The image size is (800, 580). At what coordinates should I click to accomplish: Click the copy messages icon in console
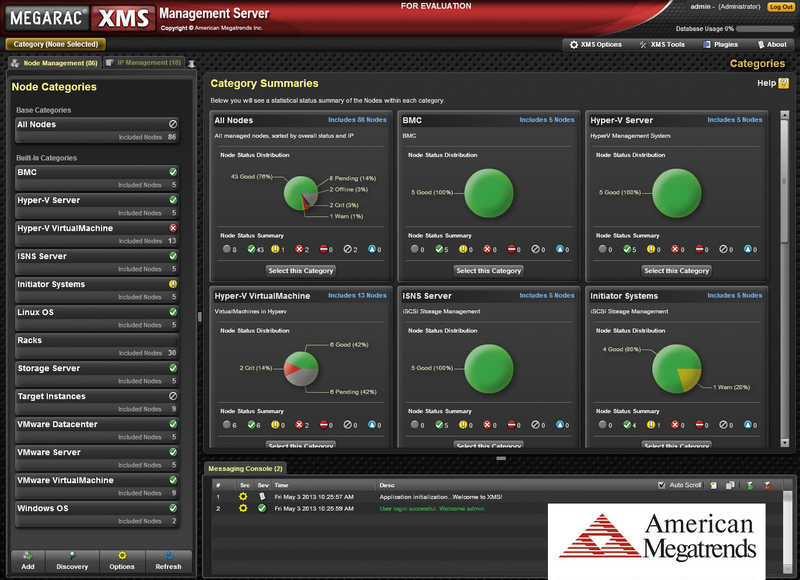point(730,485)
